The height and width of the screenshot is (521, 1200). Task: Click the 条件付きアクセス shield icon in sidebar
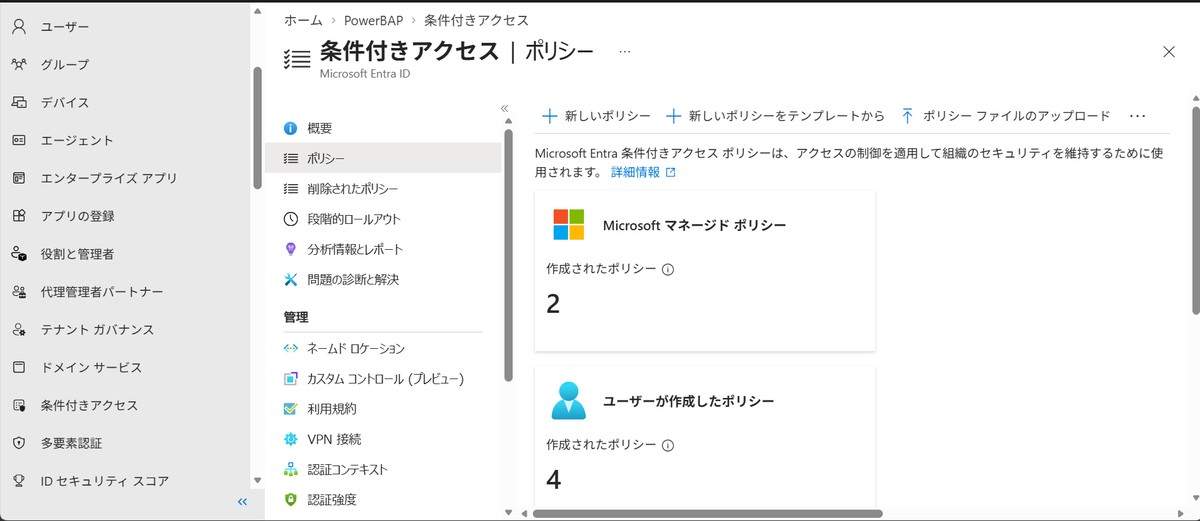pos(18,406)
